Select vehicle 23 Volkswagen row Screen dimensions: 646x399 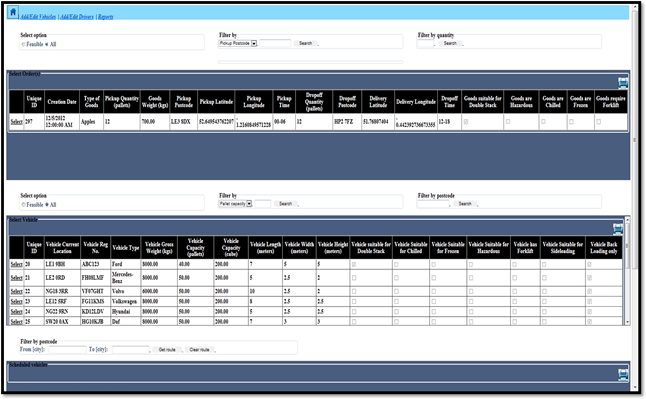click(16, 301)
